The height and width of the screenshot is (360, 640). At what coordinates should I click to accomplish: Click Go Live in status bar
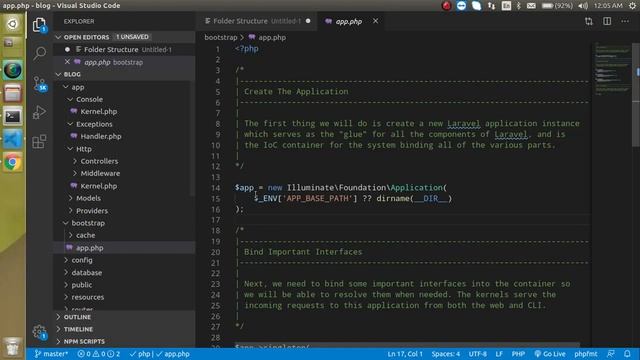tap(550, 354)
